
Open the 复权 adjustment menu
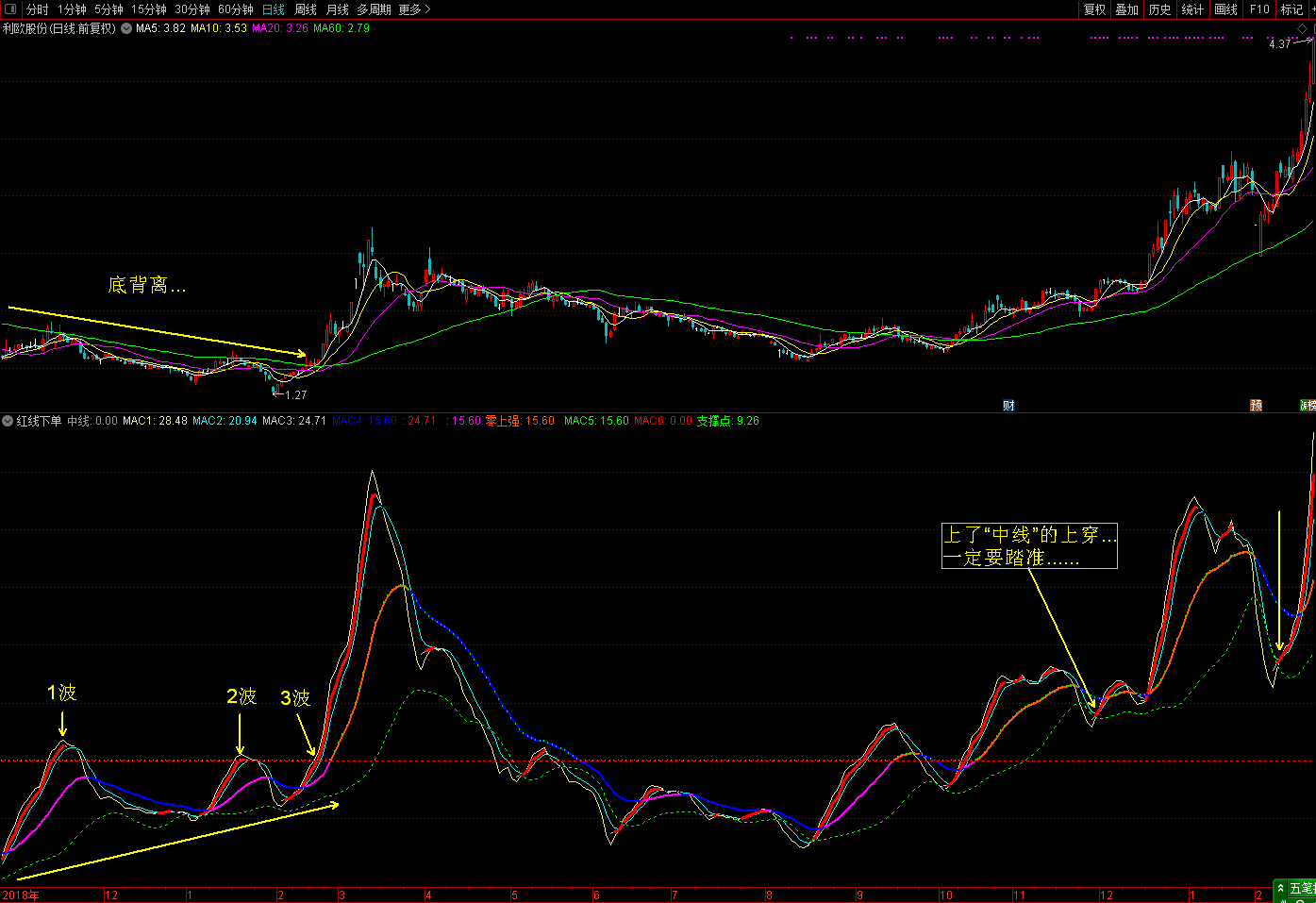(1094, 9)
